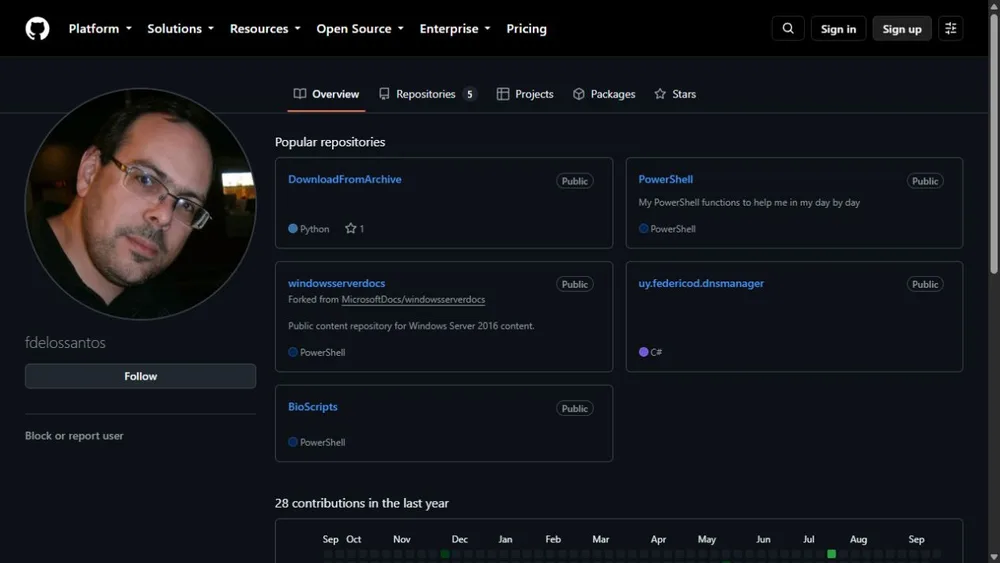This screenshot has width=1000, height=563.
Task: Click '28 contributions in the last year' heading
Action: click(362, 503)
